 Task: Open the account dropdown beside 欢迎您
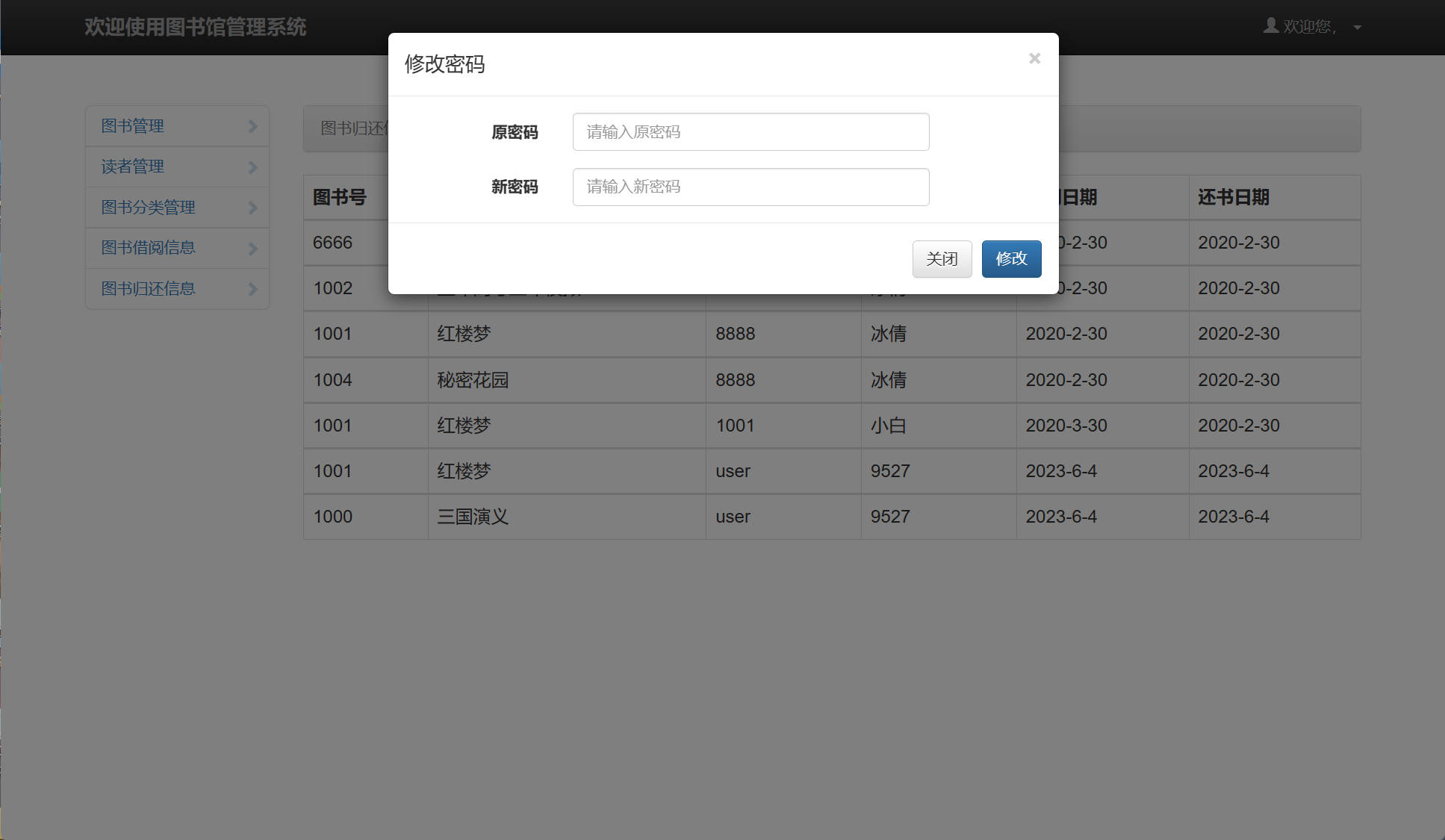click(1357, 27)
